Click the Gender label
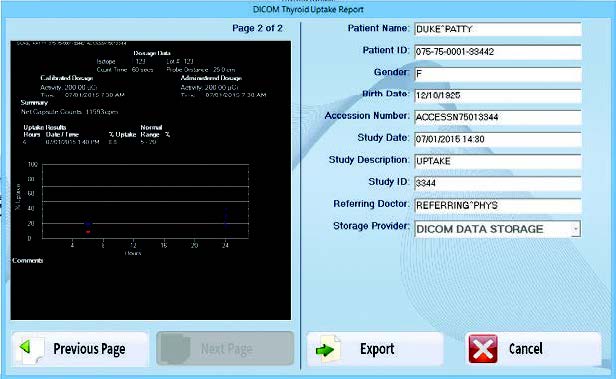Viewport: 616px width, 379px height. pyautogui.click(x=391, y=72)
